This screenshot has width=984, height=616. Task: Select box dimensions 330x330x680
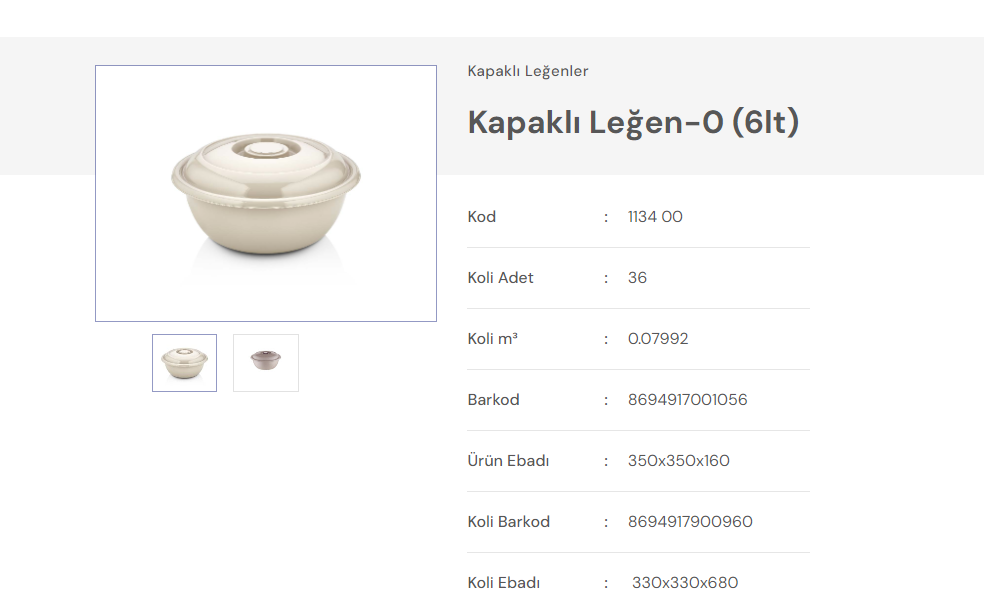tap(685, 583)
